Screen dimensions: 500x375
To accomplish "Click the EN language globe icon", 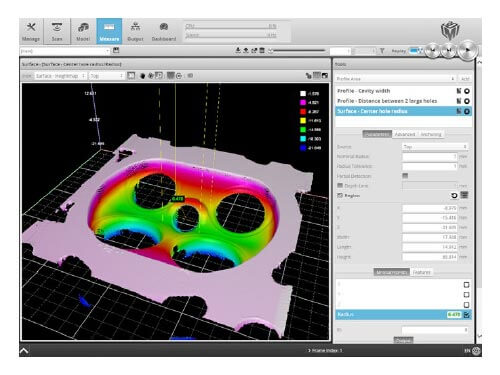I will click(x=476, y=350).
